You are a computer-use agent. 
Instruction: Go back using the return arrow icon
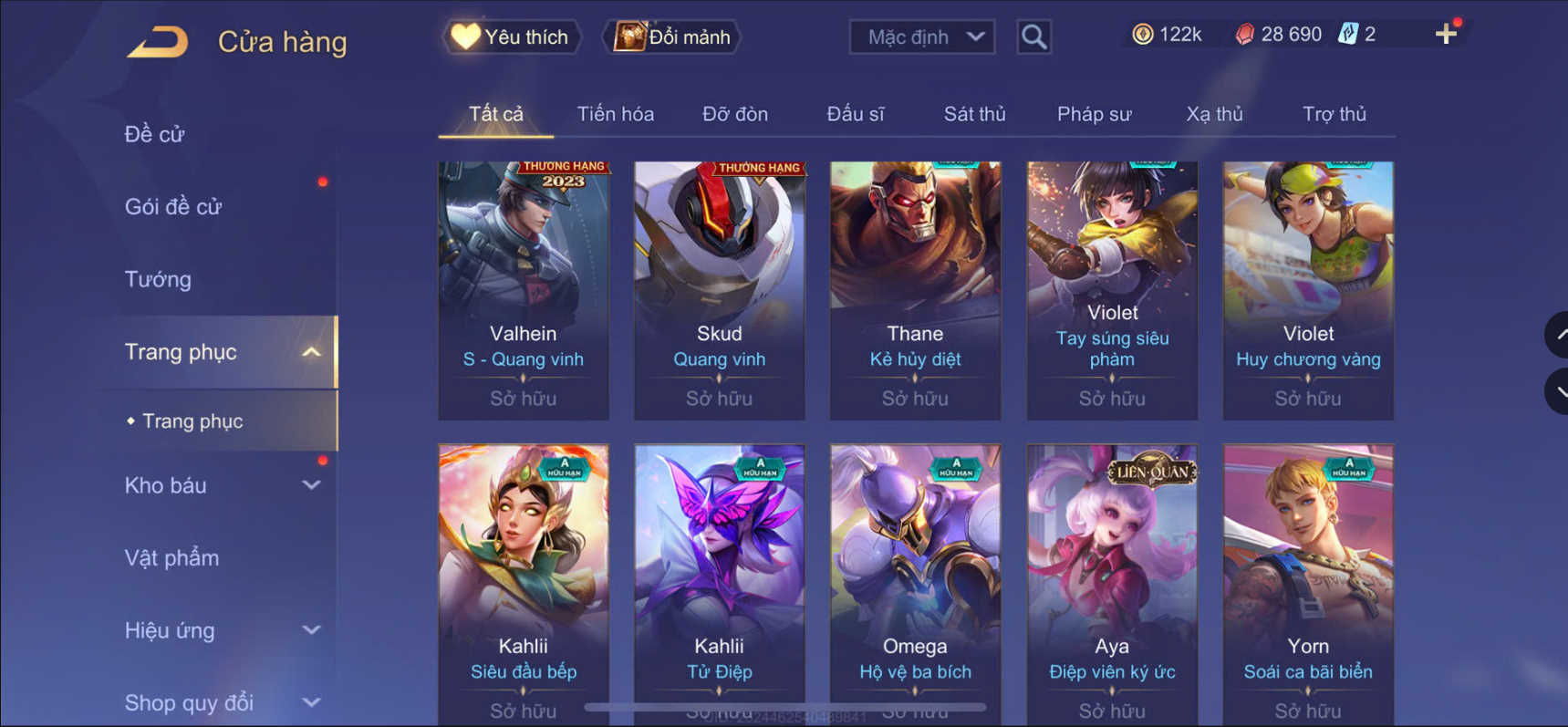point(157,42)
